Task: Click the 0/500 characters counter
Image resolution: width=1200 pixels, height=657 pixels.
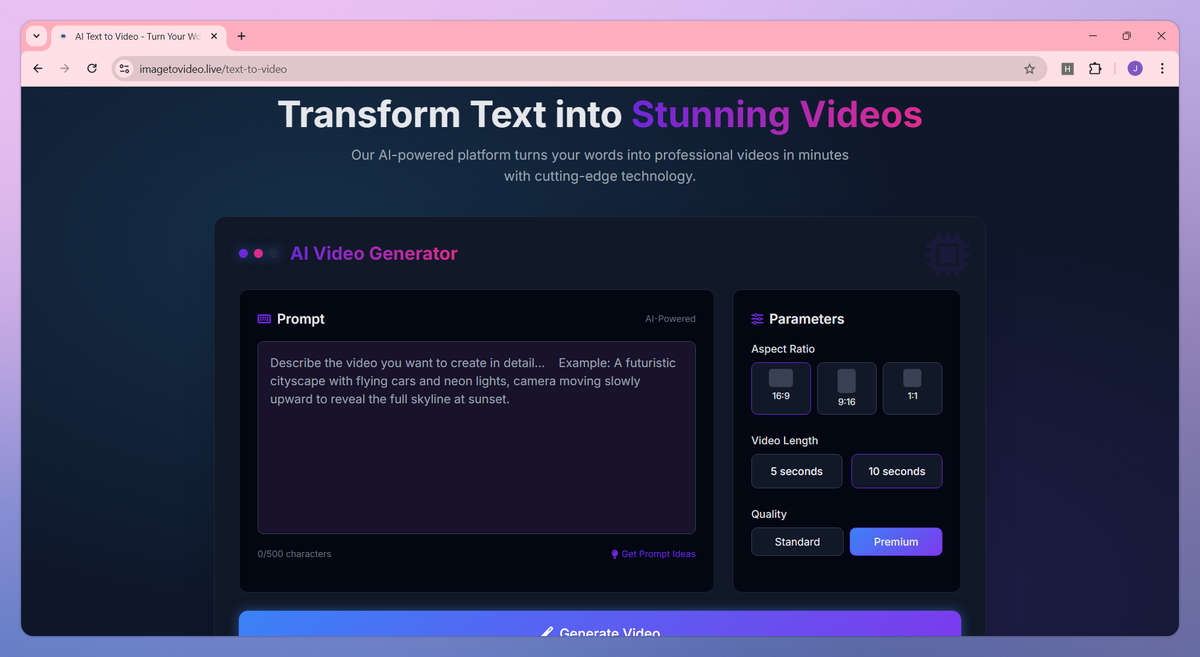Action: point(294,554)
